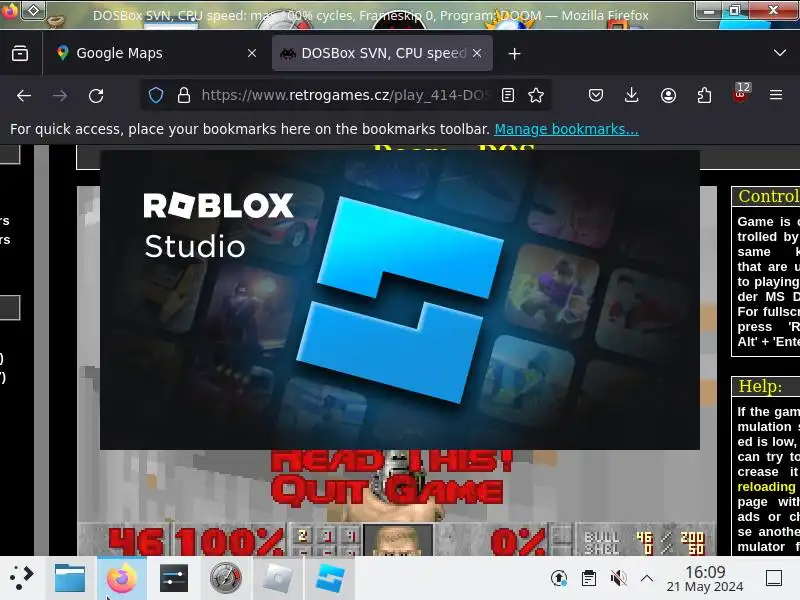
Task: Switch to the Google Maps tab
Action: click(154, 53)
